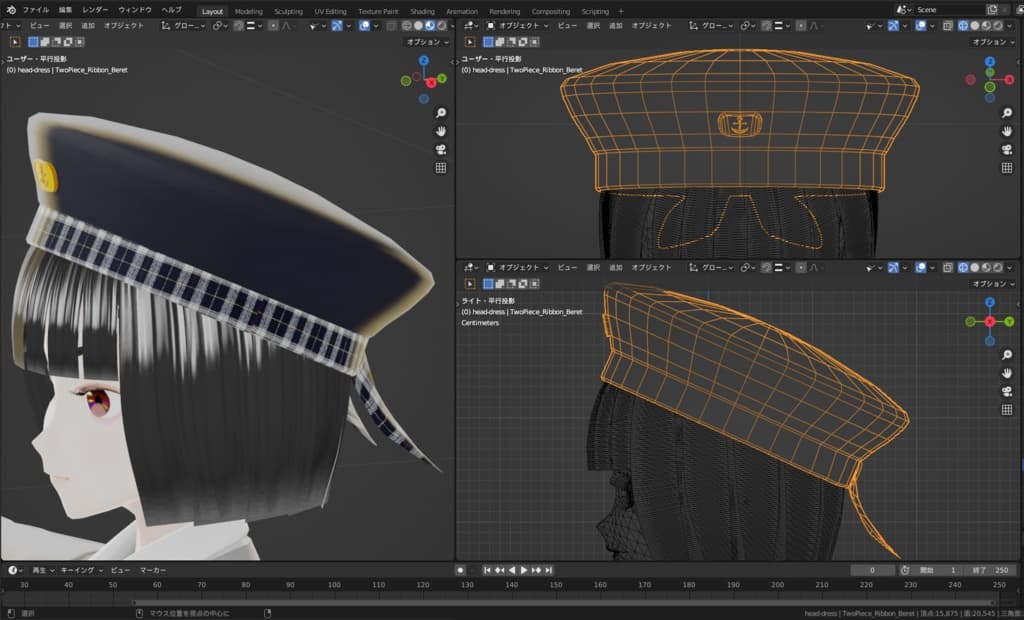The height and width of the screenshot is (620, 1024).
Task: Open the オプション dropdown in the left viewport
Action: pyautogui.click(x=426, y=42)
